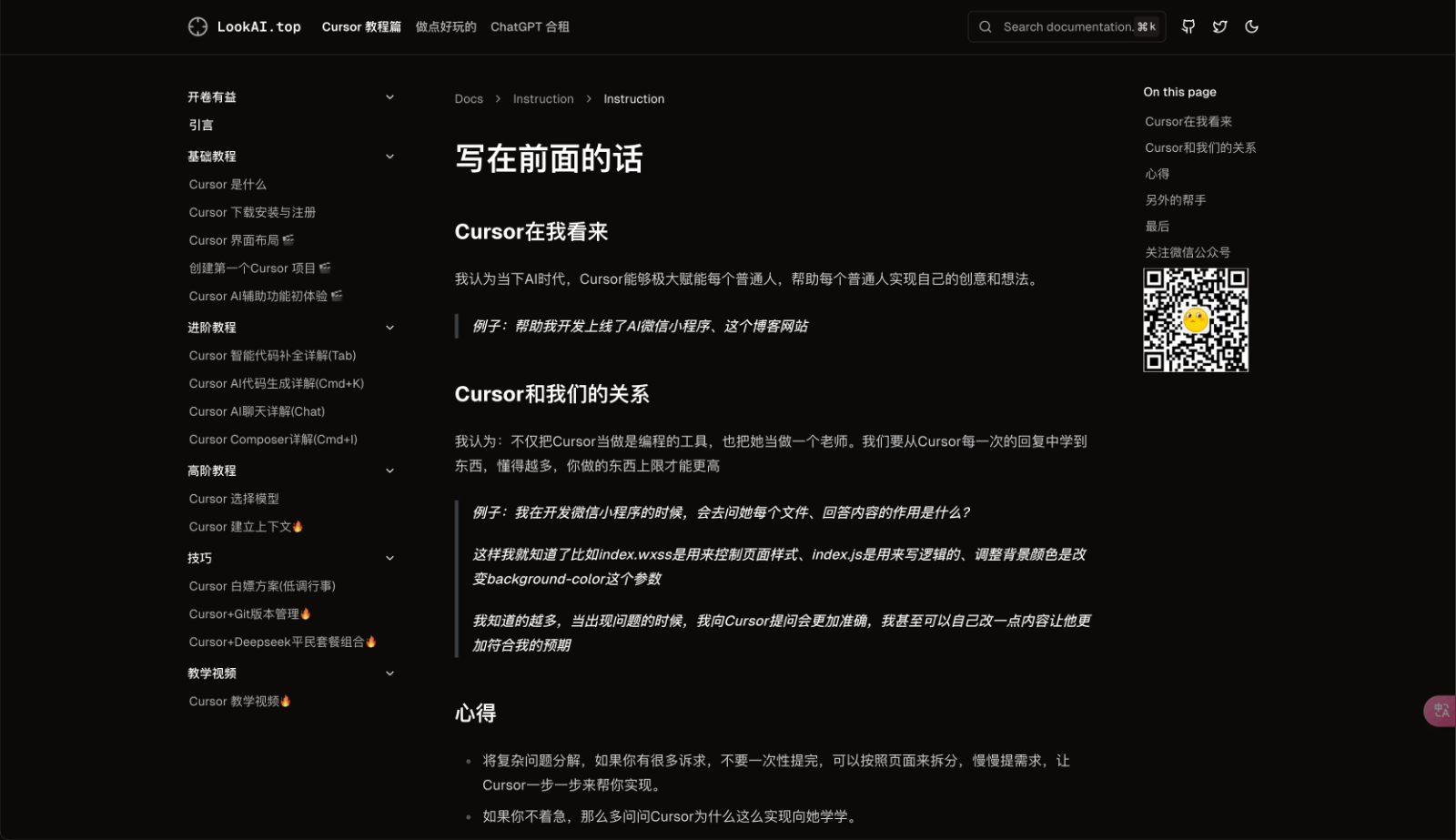This screenshot has width=1456, height=840.
Task: Jump to 心得 in page outline
Action: [1157, 174]
